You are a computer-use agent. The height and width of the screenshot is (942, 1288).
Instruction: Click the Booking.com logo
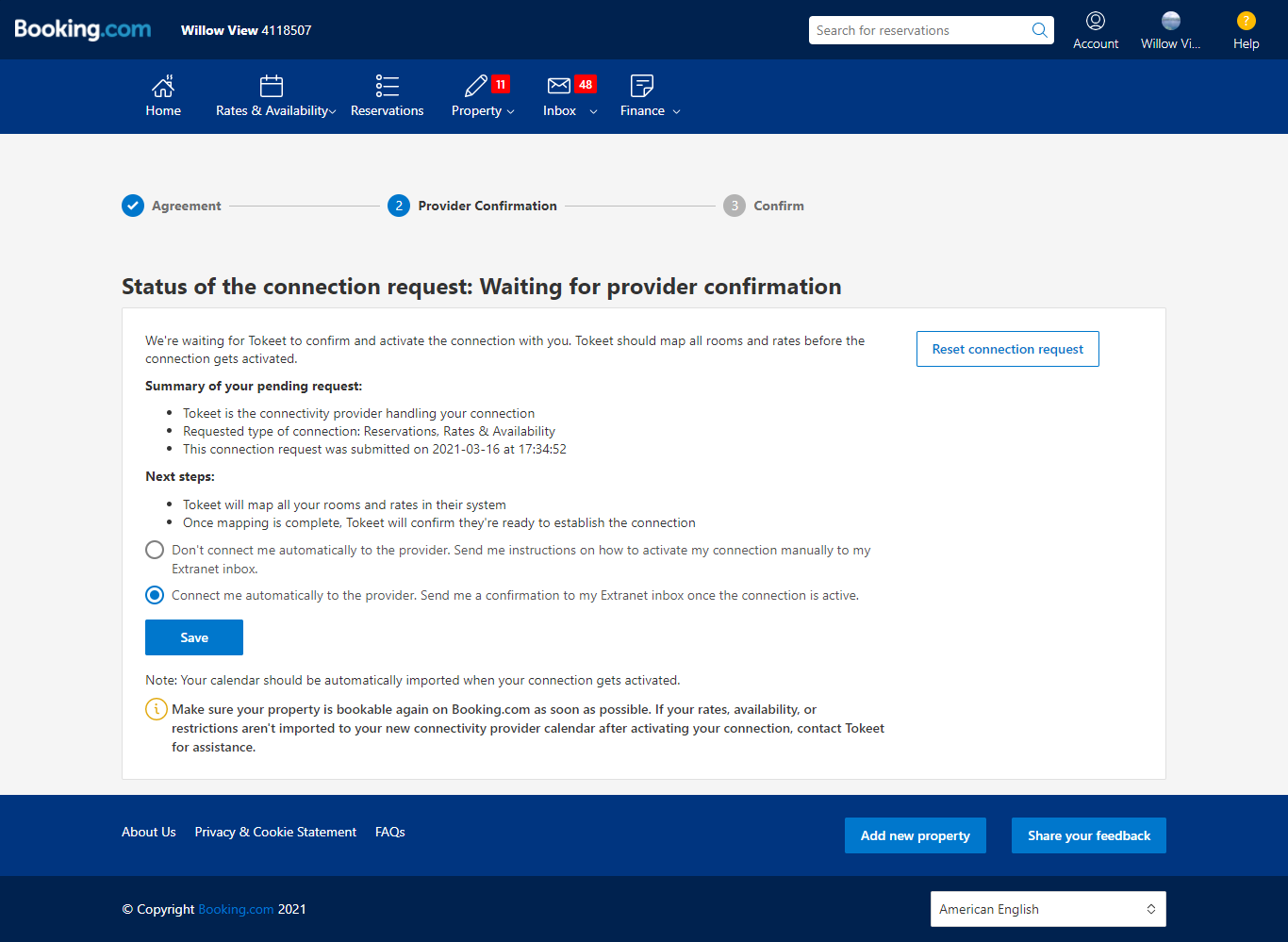point(83,29)
